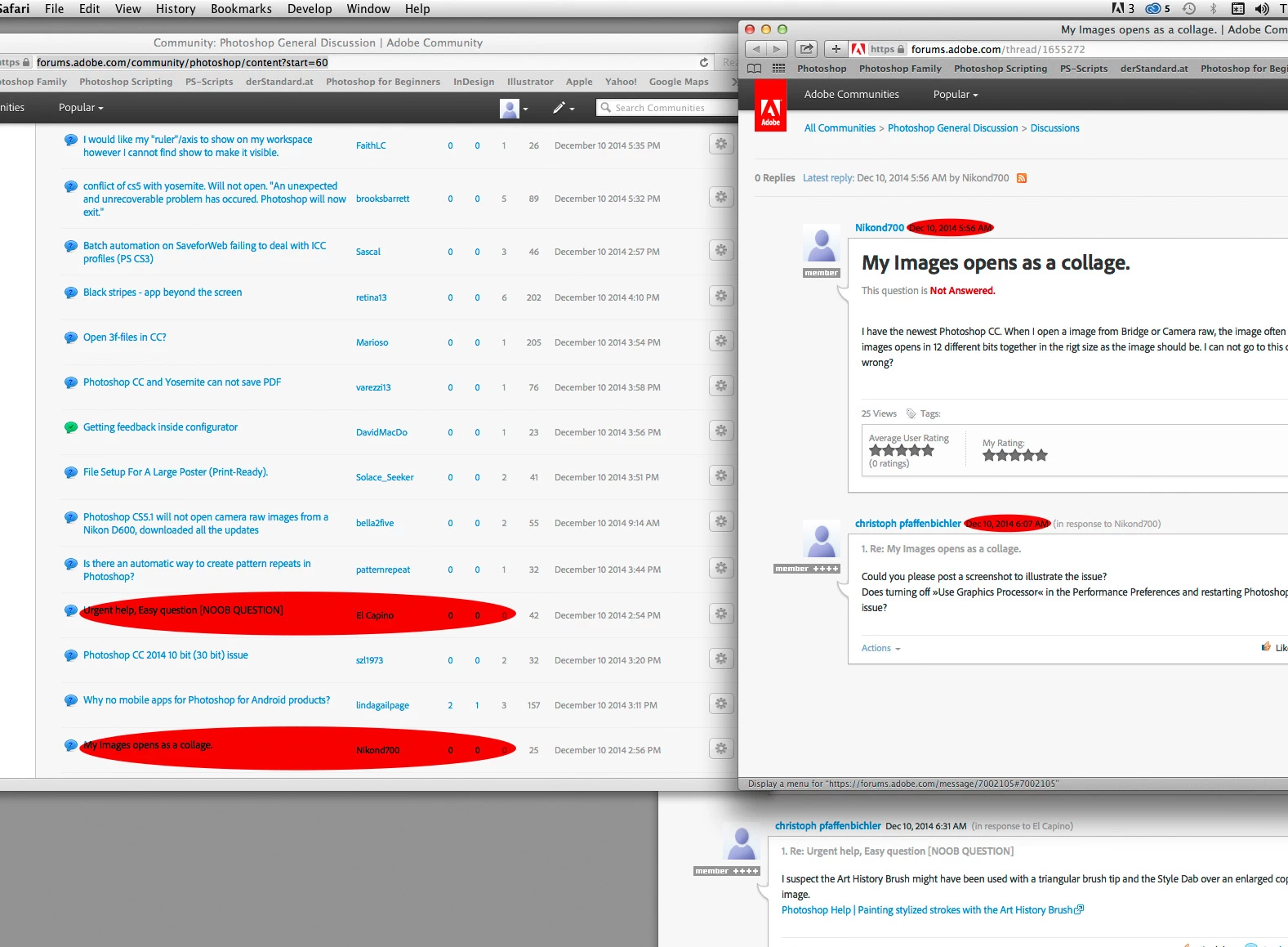The image size is (1288, 947).
Task: Open File Setup For A Large Poster thread
Action: tap(176, 472)
